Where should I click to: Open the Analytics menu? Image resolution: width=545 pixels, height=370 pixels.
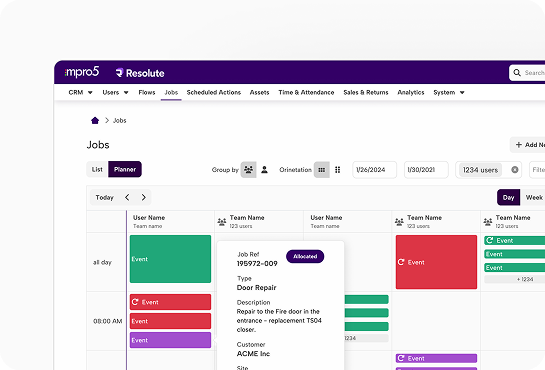[x=411, y=92]
